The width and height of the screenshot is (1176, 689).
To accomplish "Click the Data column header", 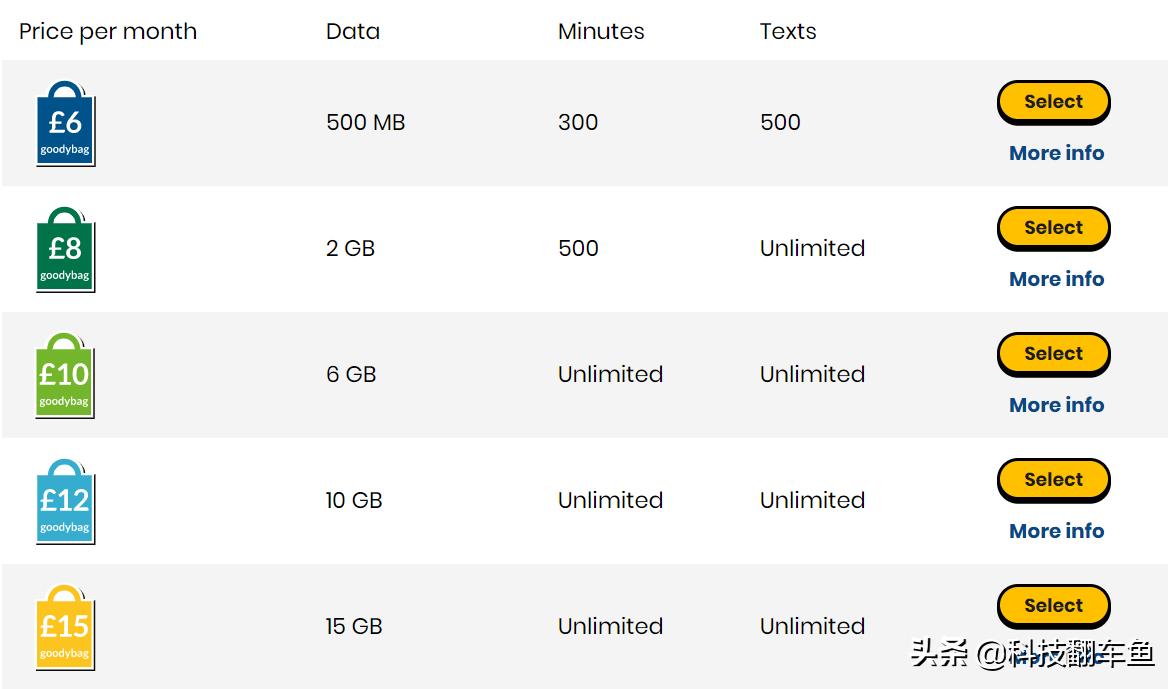I will click(353, 31).
